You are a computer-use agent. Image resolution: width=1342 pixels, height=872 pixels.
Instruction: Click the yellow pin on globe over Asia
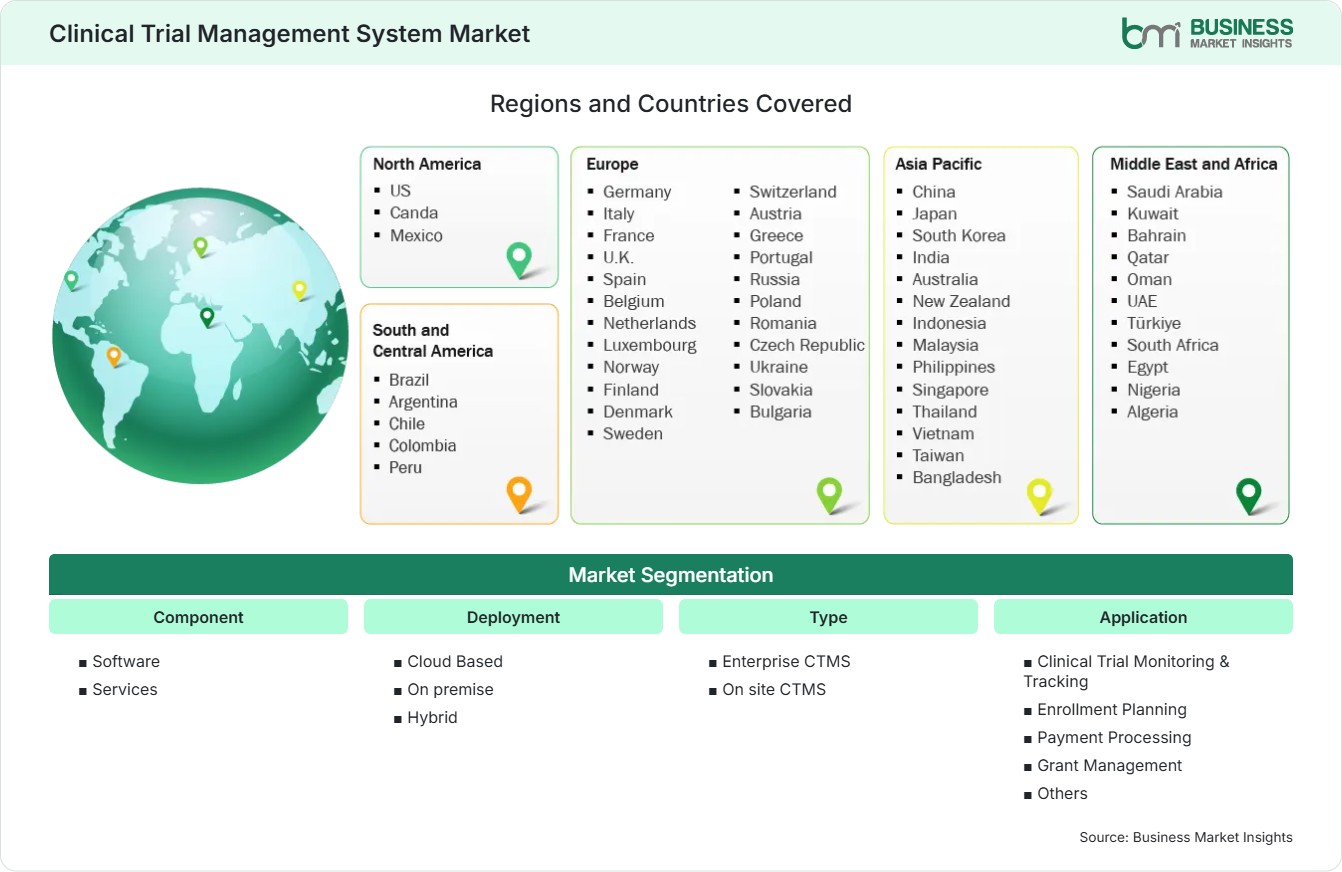[x=299, y=290]
